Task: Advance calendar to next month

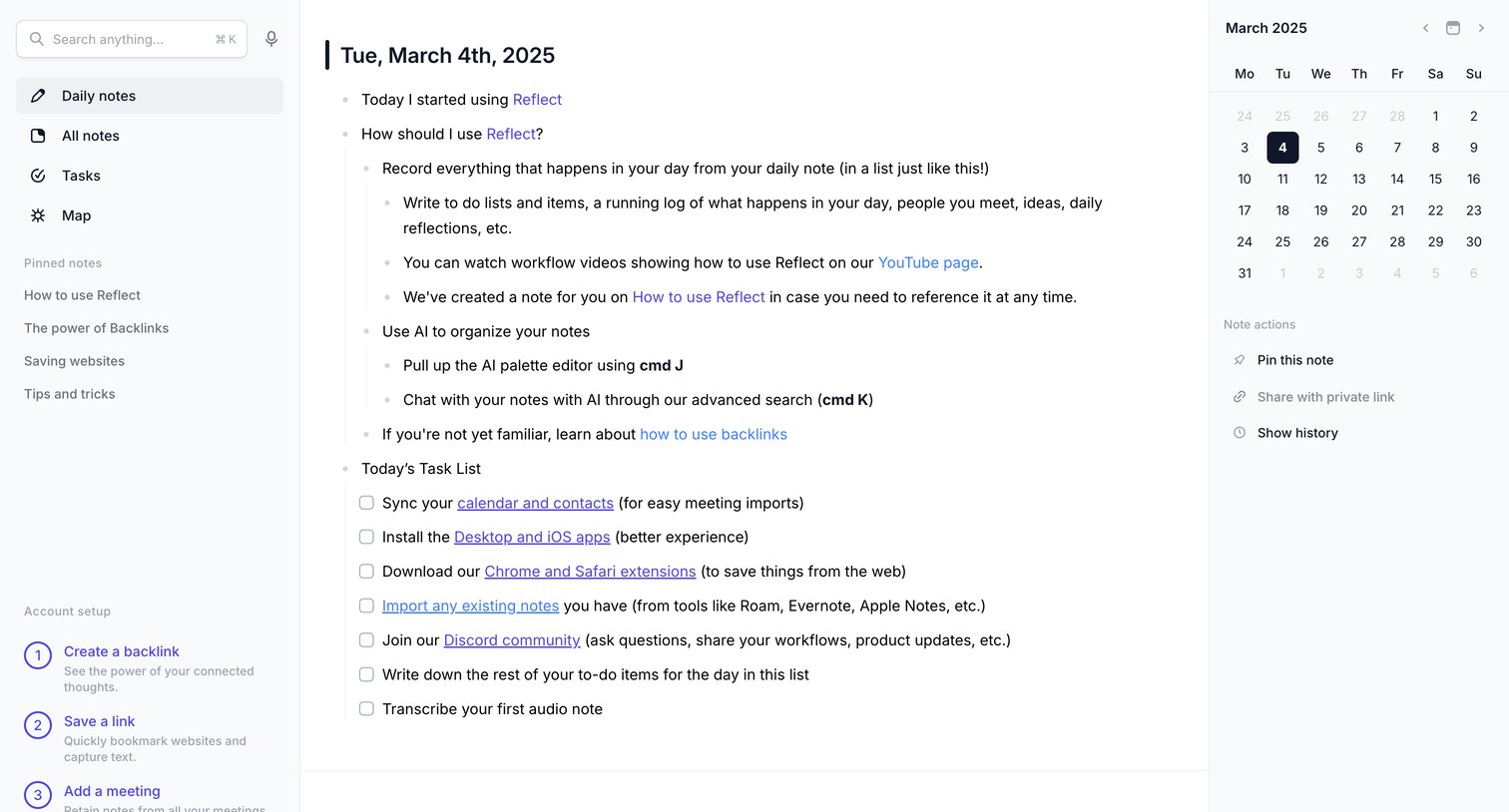Action: [1481, 28]
